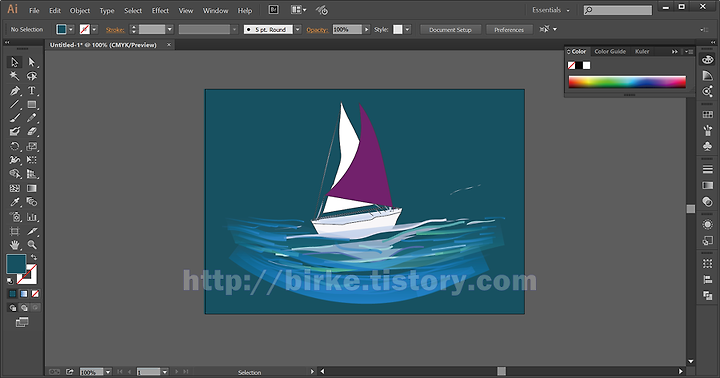The height and width of the screenshot is (378, 720).
Task: Open stroke color dropdown in control bar
Action: 94,29
